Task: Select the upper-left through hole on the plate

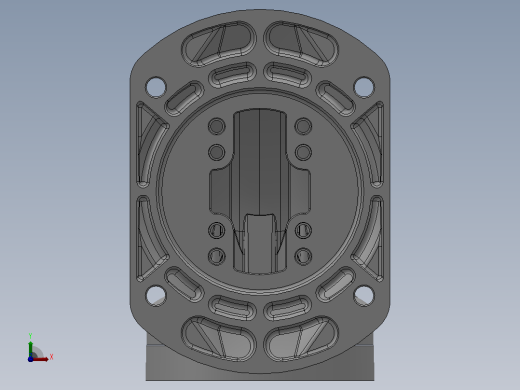Action: coord(156,87)
